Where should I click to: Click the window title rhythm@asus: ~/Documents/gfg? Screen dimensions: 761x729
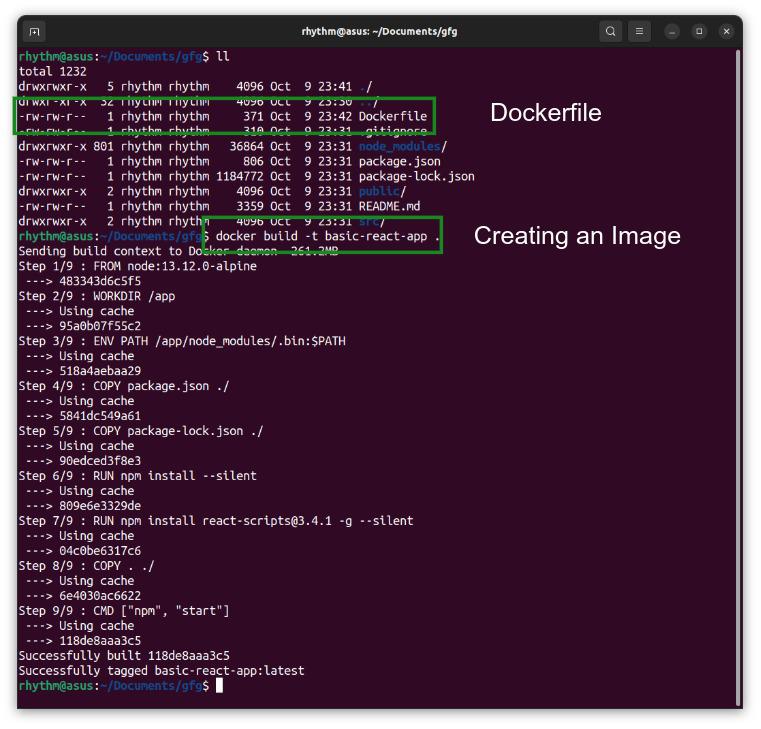(379, 32)
